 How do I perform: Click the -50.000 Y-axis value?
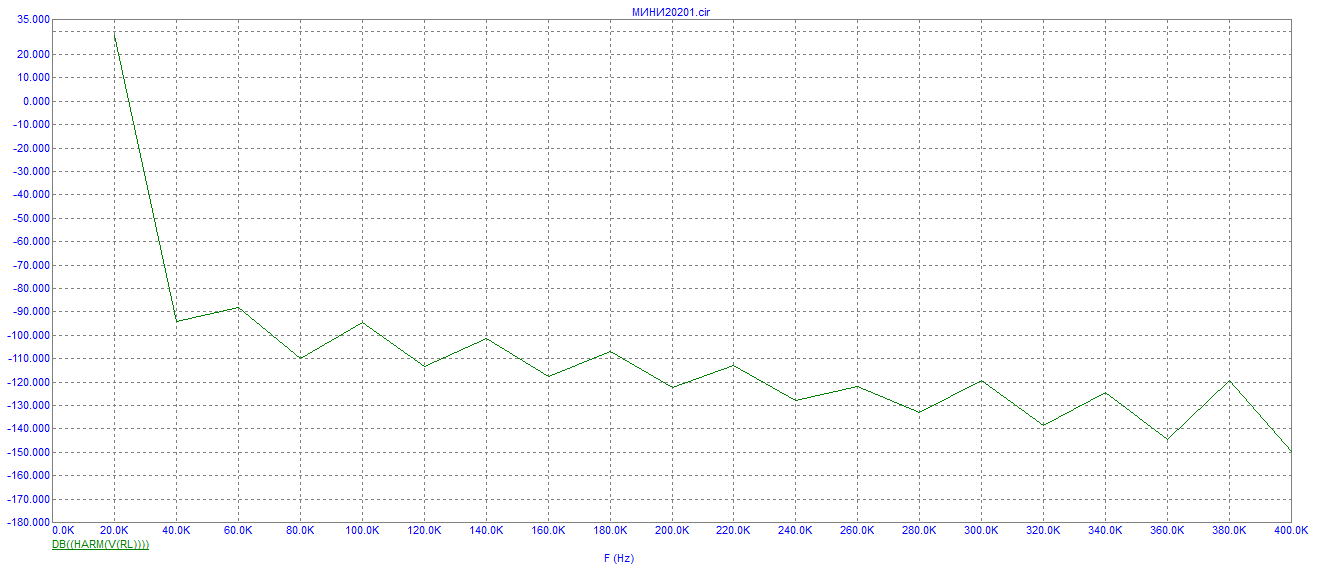32,218
